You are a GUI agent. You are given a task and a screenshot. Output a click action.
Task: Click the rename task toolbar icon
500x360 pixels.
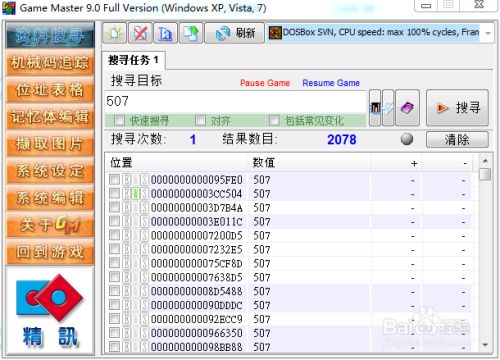[165, 33]
